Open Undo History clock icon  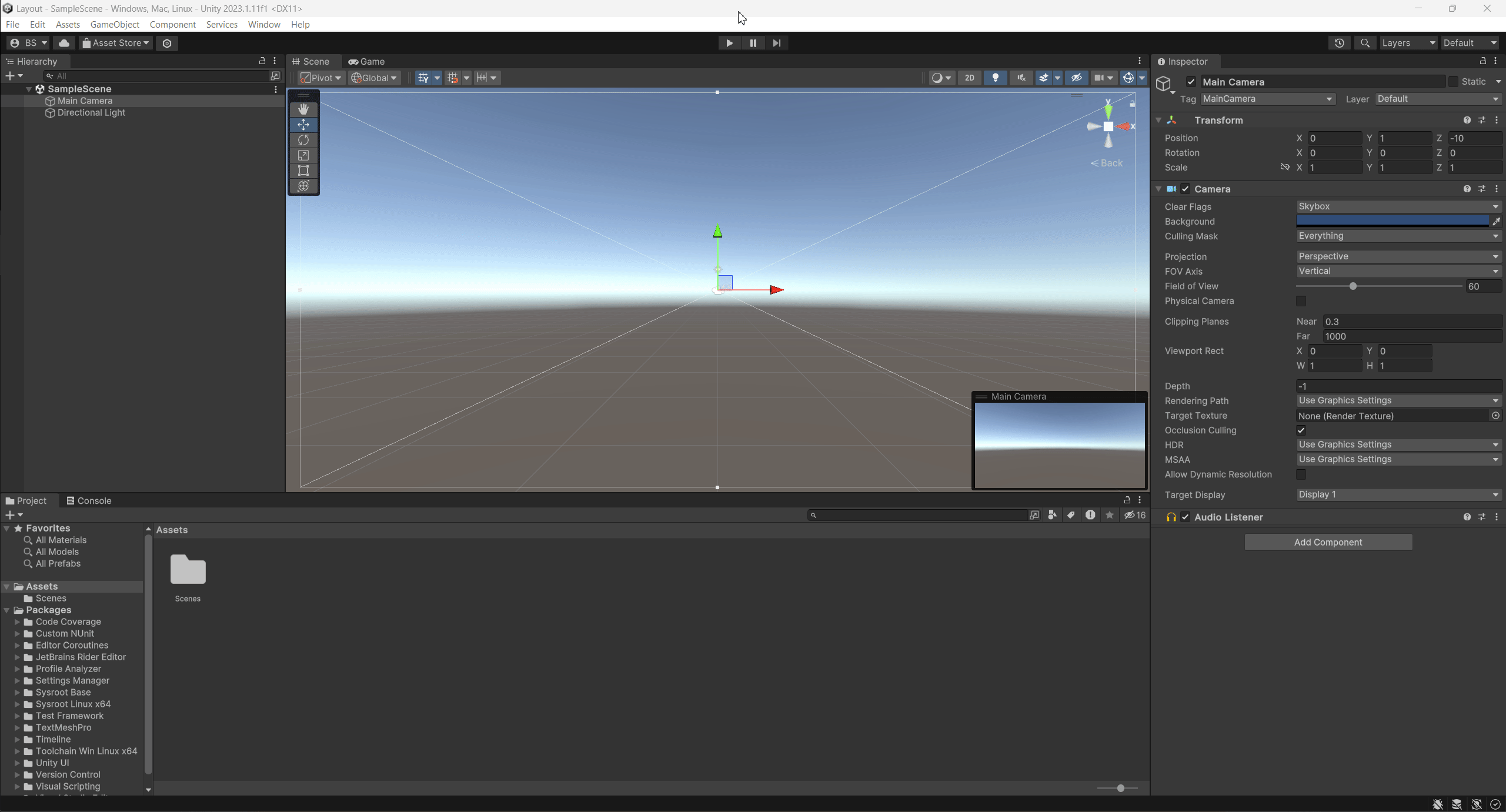(x=1339, y=43)
